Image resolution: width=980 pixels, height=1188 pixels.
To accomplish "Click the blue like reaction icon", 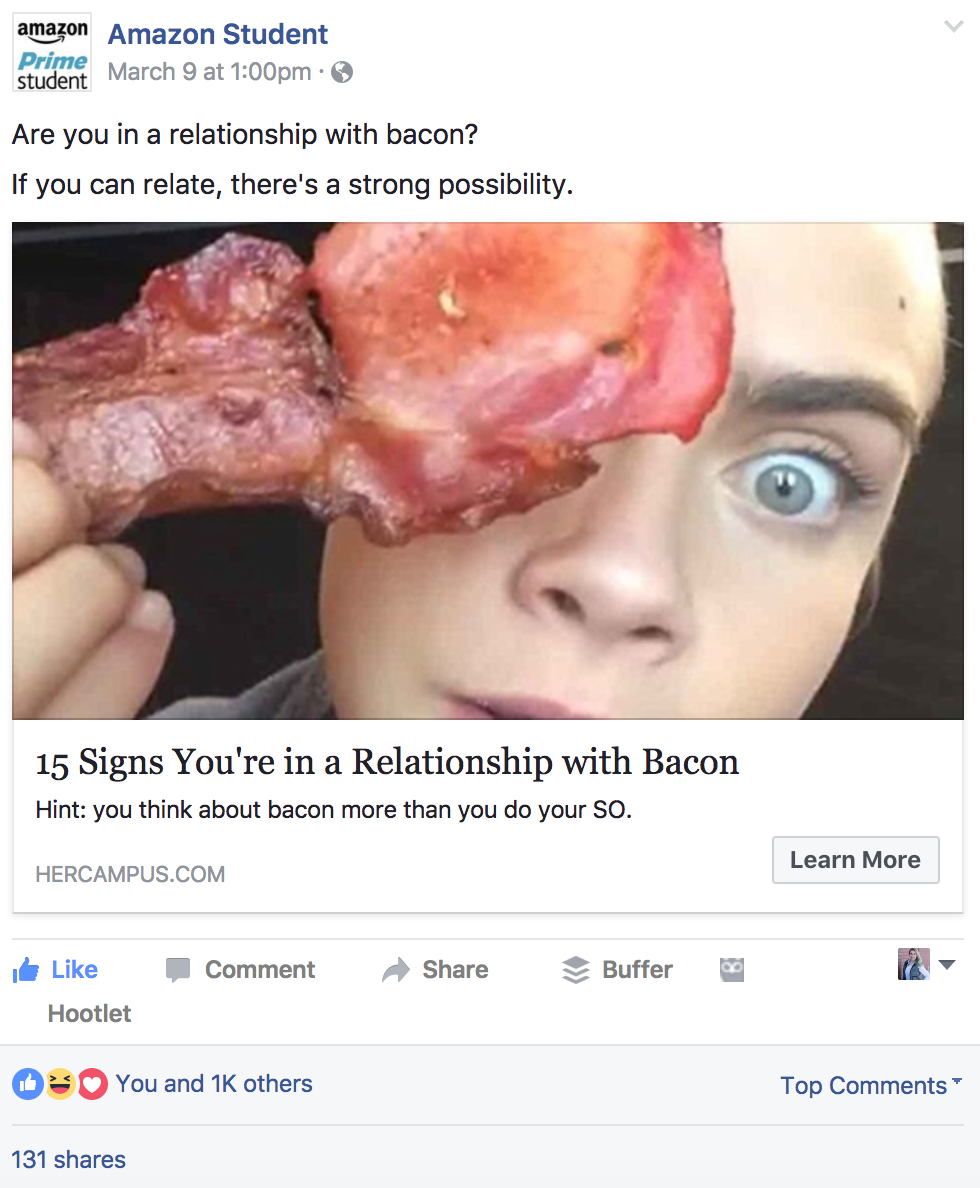I will click(27, 1084).
